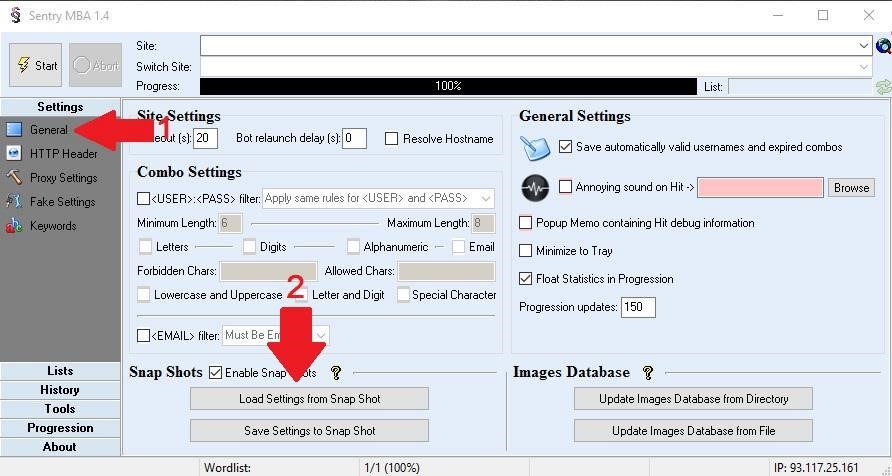Click Save Settings to Snap Shot

pos(309,431)
